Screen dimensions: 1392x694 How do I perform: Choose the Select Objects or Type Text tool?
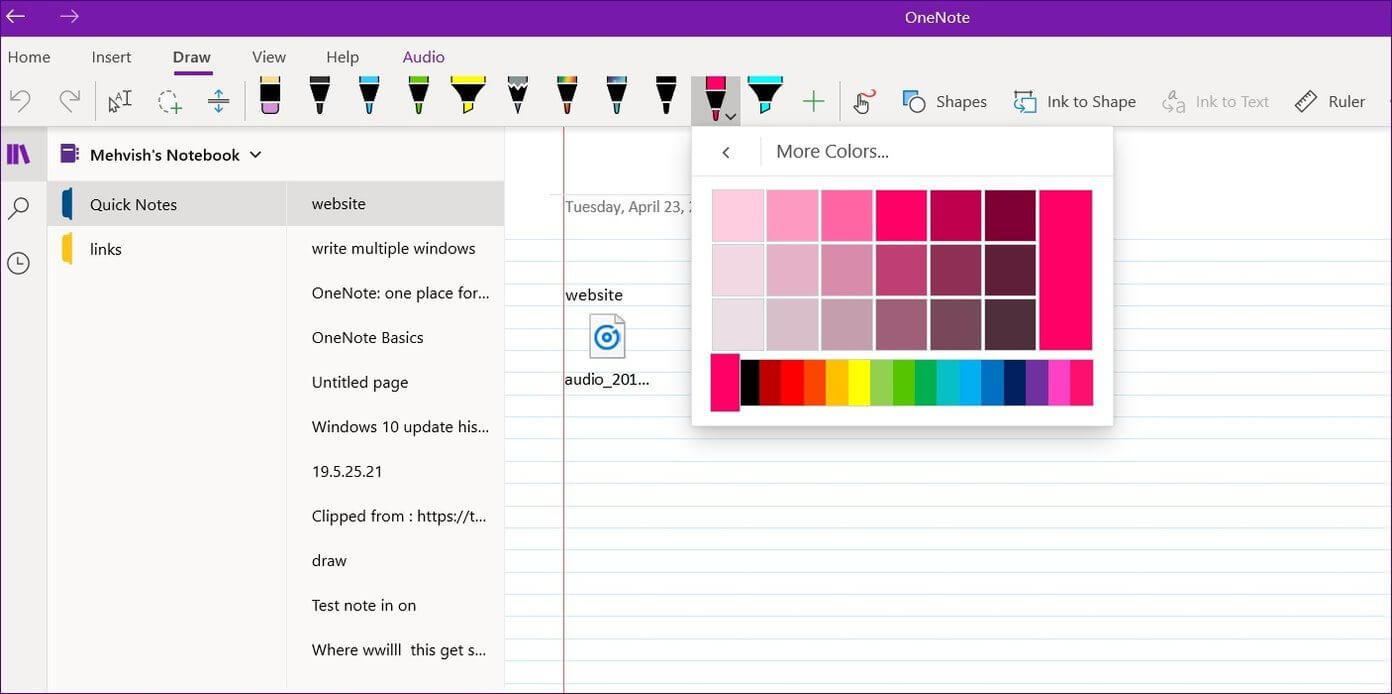pos(120,101)
